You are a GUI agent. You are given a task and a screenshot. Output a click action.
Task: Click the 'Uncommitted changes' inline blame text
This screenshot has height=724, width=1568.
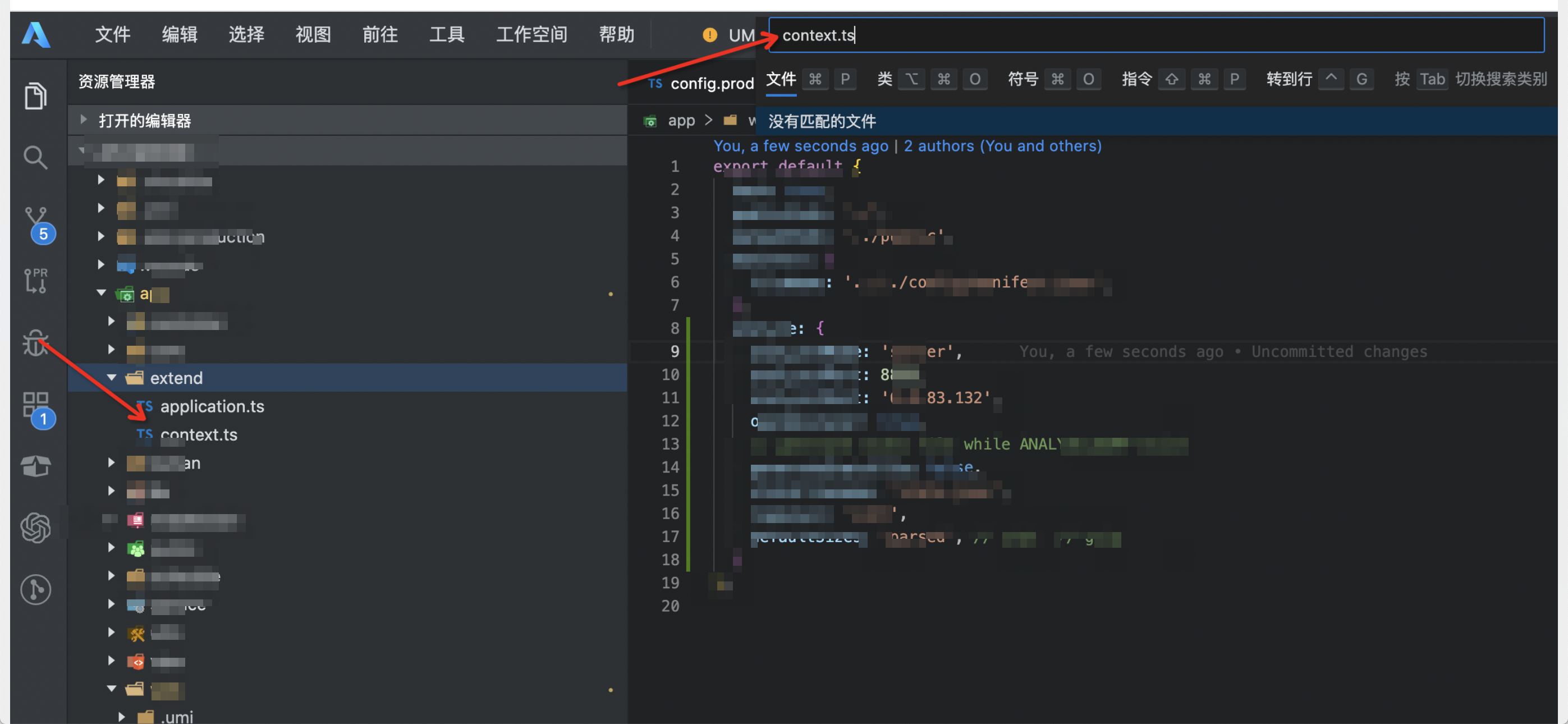click(1339, 351)
